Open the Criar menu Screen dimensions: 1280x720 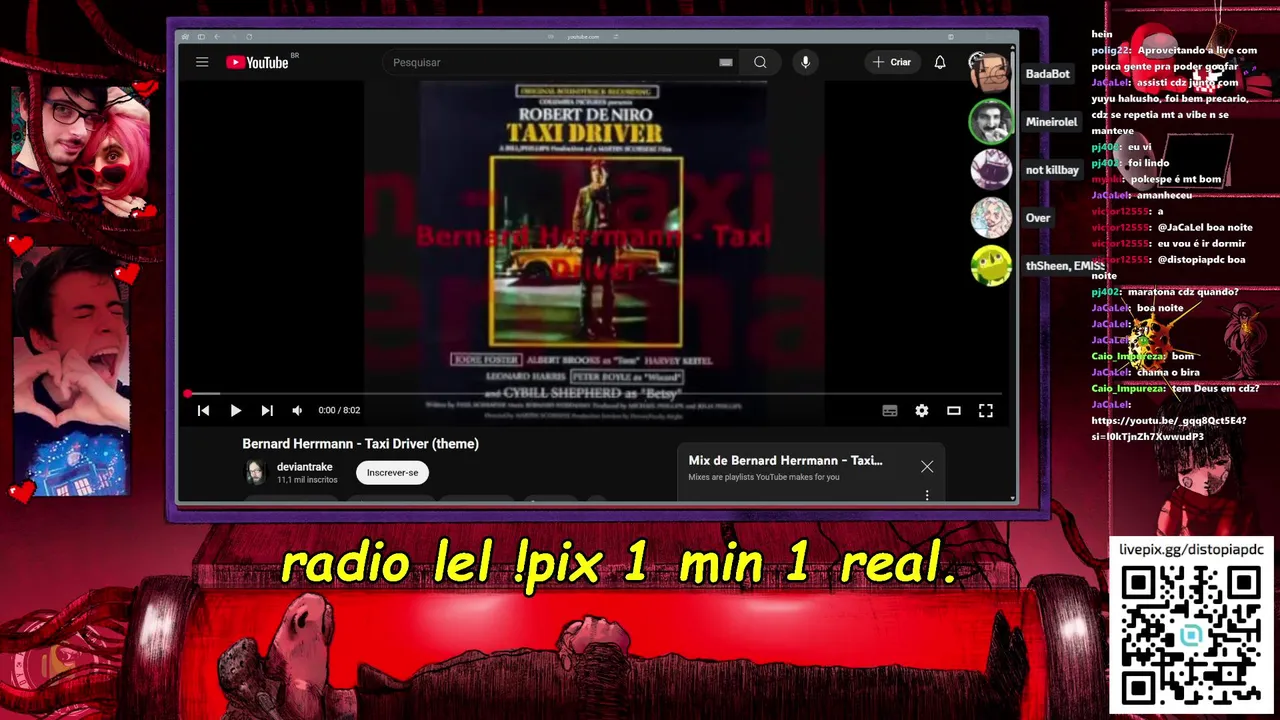892,62
